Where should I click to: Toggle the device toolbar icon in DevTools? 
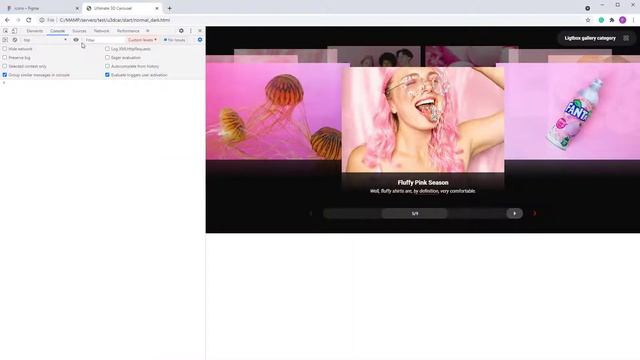pyautogui.click(x=14, y=31)
